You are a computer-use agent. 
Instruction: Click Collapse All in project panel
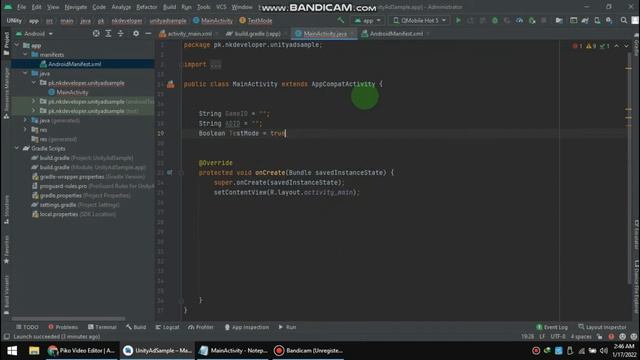click(x=121, y=34)
